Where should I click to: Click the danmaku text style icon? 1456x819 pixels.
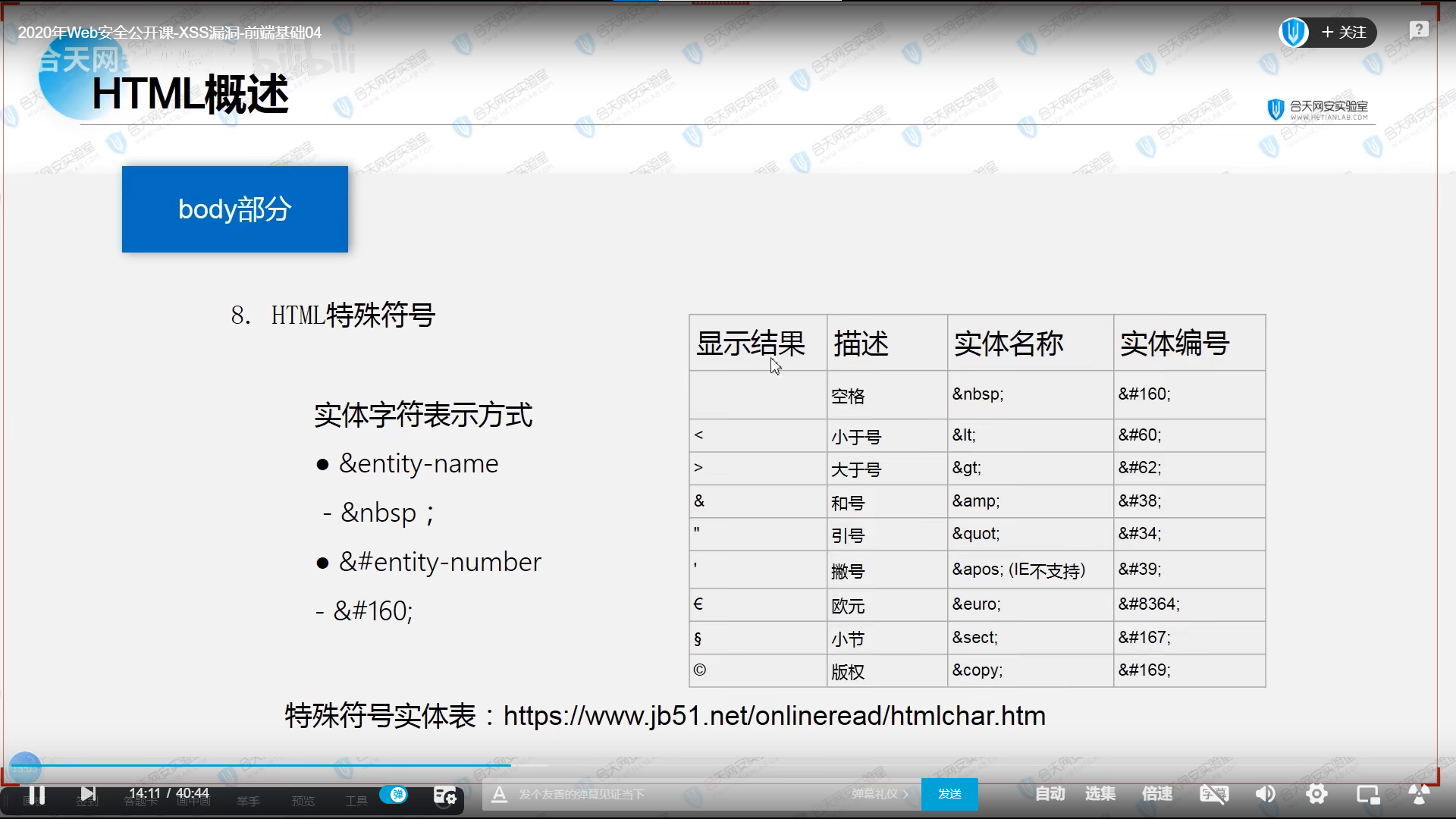(x=499, y=794)
